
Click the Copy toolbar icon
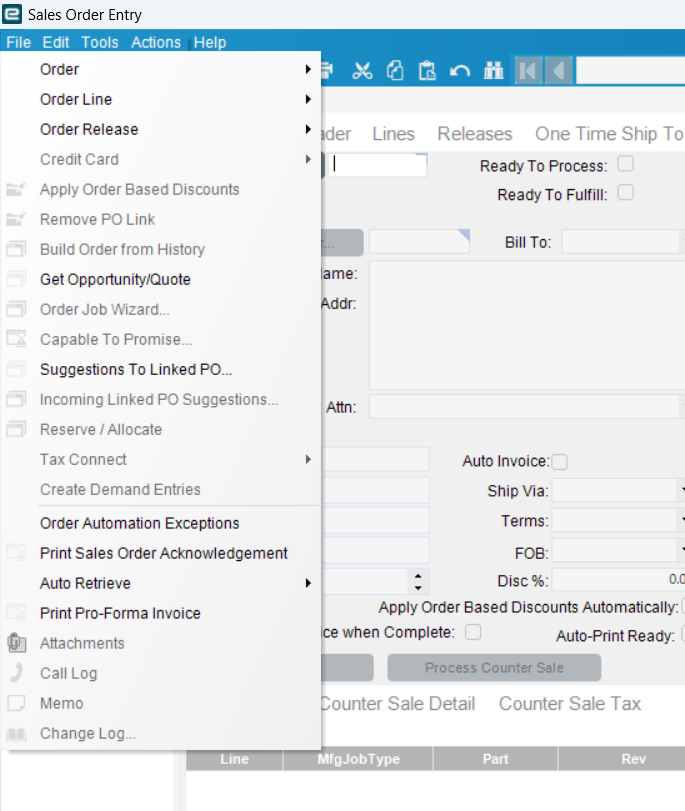click(x=395, y=71)
